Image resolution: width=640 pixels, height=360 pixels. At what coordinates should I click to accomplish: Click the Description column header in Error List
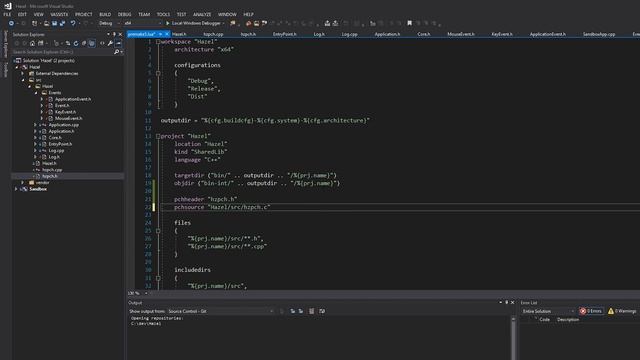(x=568, y=320)
